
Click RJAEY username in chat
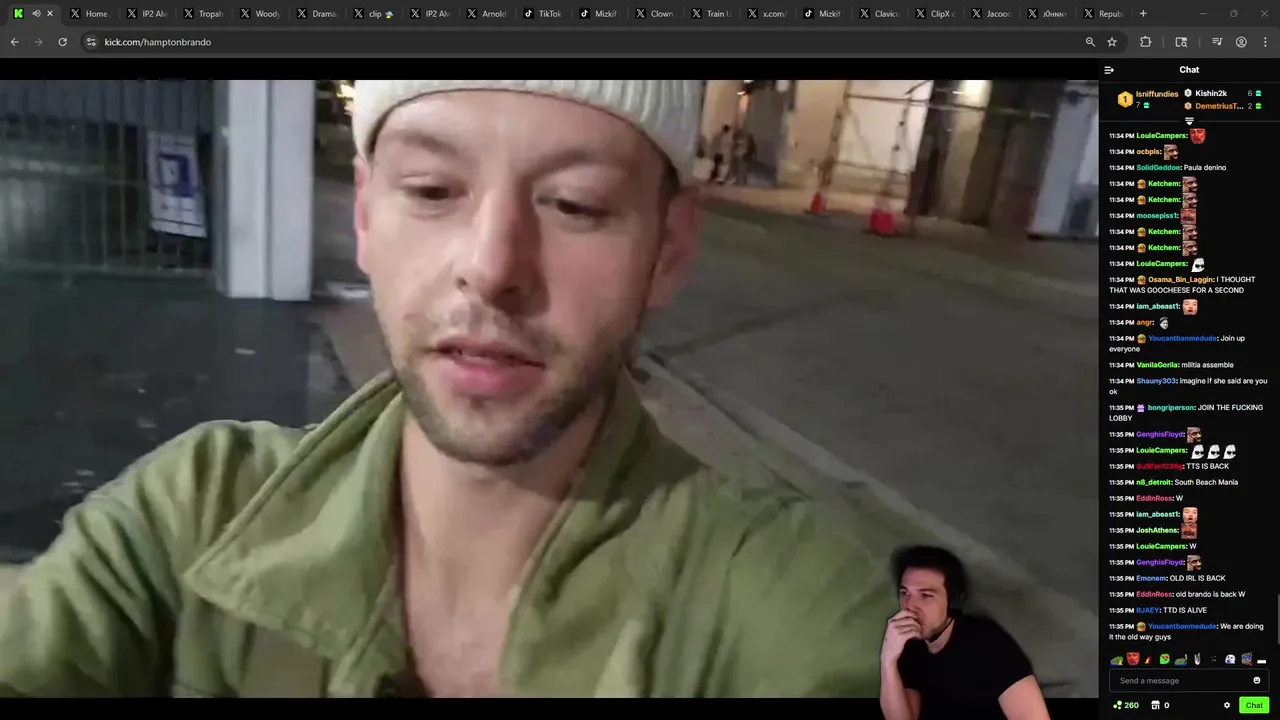coord(1147,610)
